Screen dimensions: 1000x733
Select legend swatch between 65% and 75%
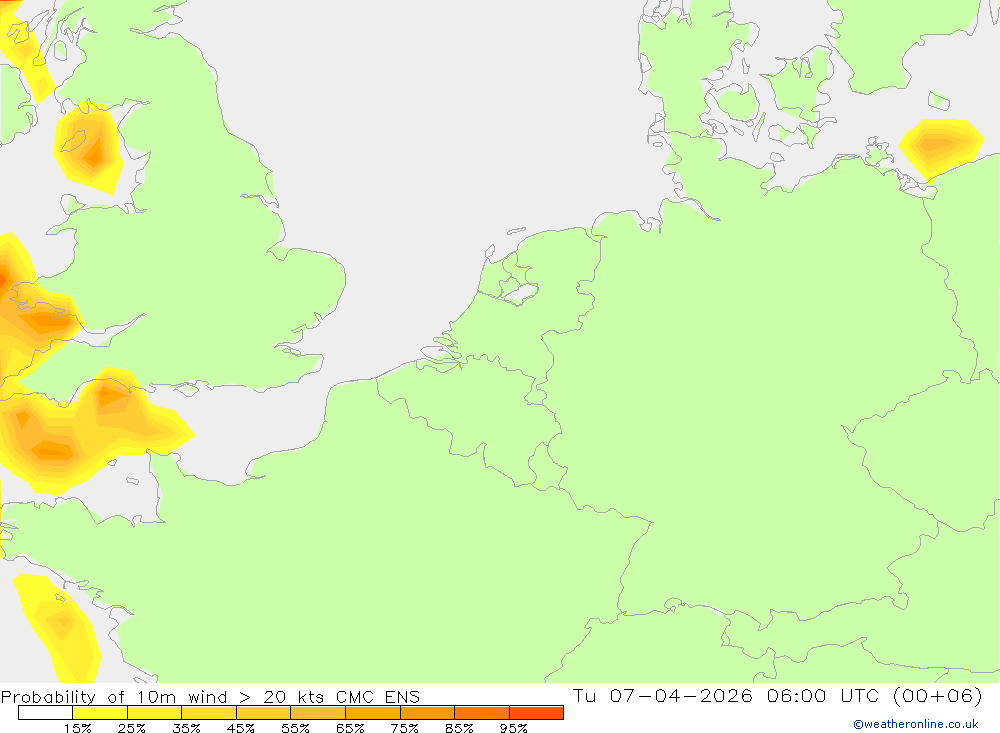(x=373, y=713)
